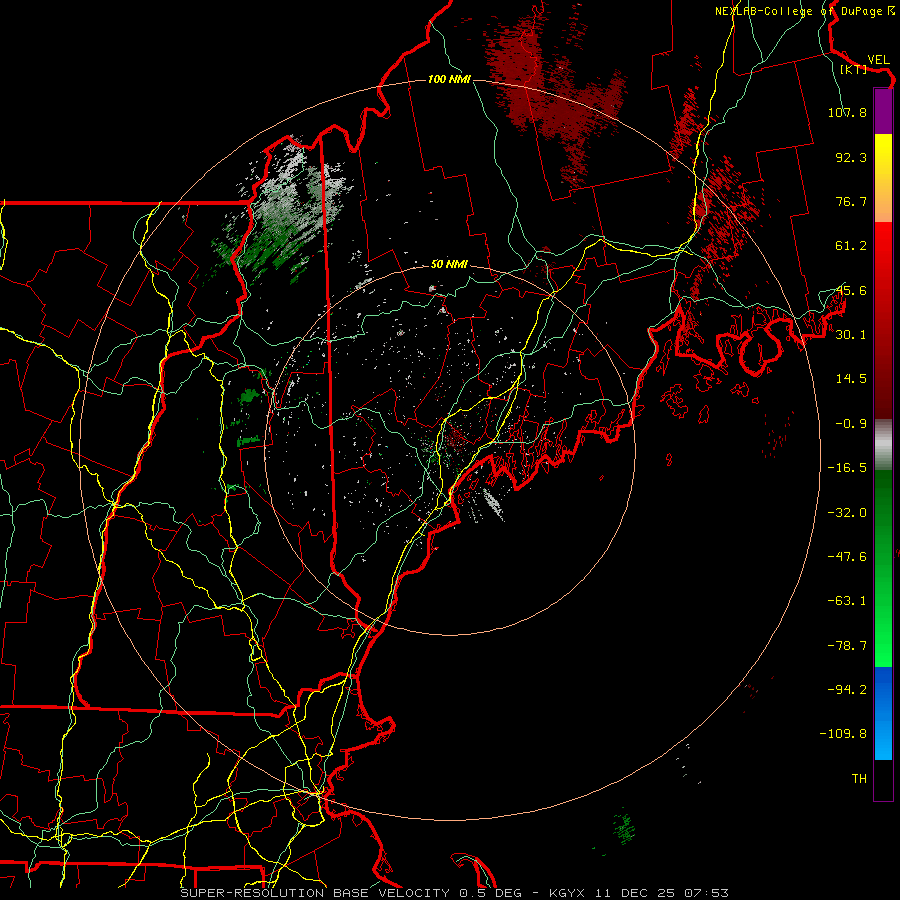Image resolution: width=900 pixels, height=900 pixels.
Task: Click the -16.5 velocity scale value
Action: click(x=847, y=468)
